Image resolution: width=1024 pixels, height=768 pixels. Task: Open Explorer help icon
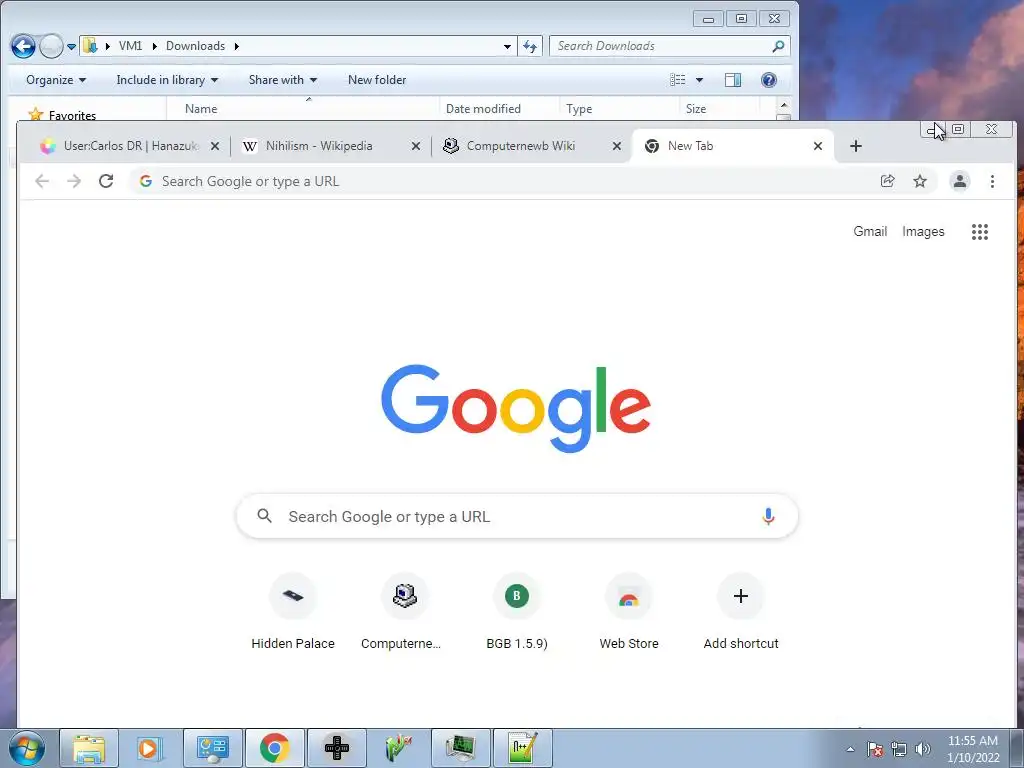point(769,80)
